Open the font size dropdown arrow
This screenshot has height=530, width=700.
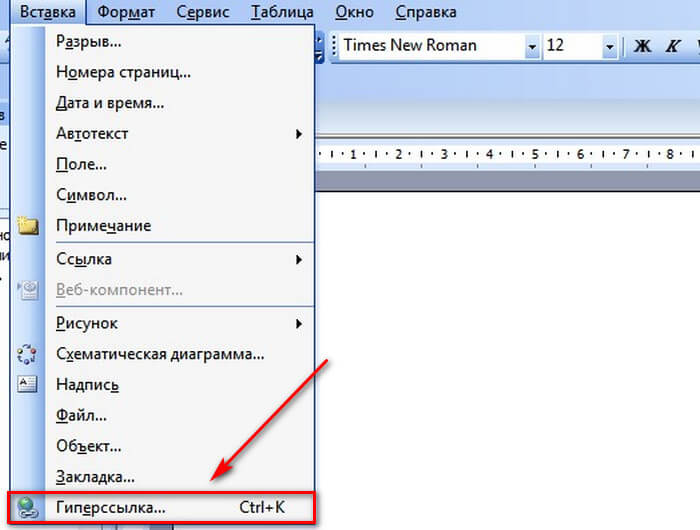pyautogui.click(x=609, y=46)
